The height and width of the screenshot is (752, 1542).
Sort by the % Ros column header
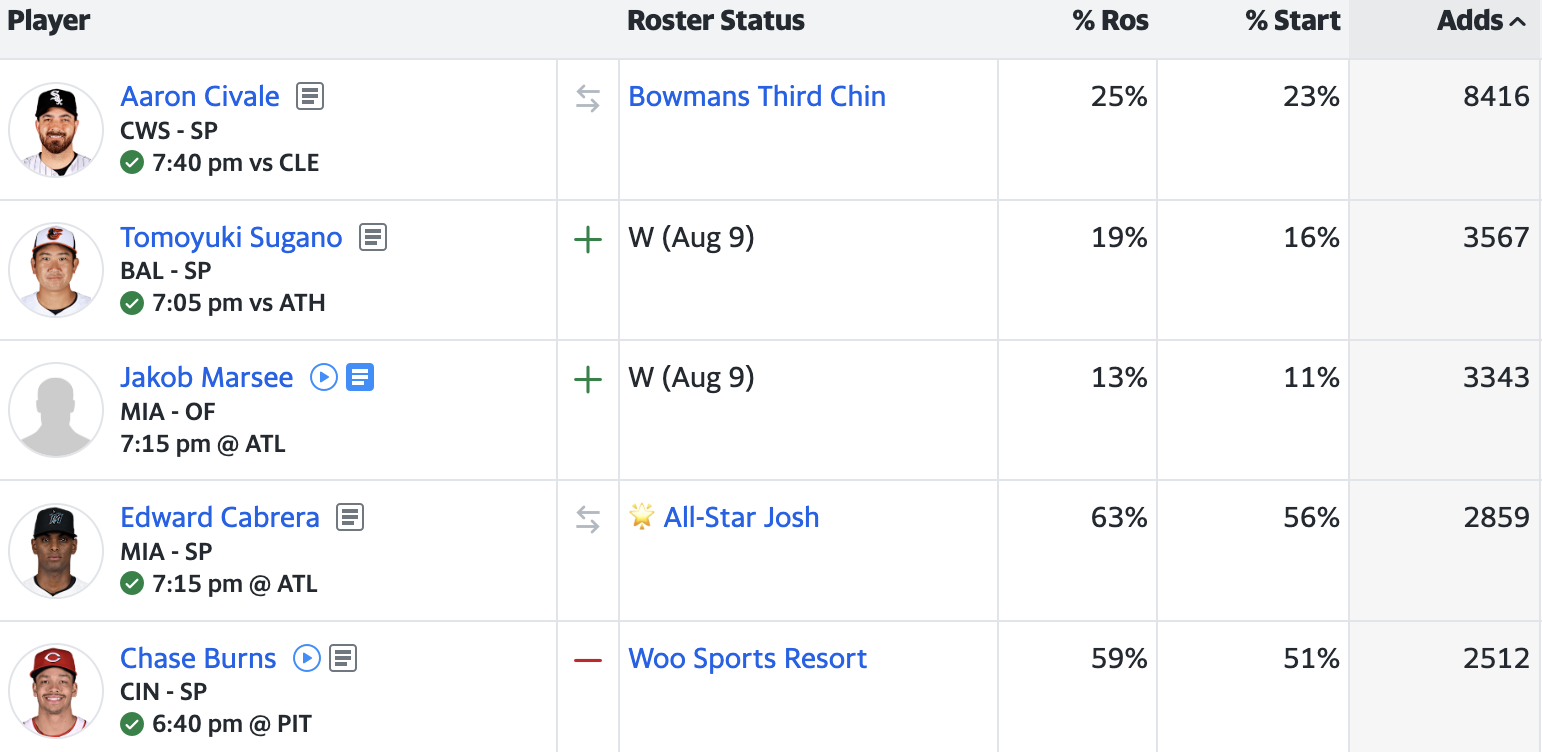(x=1110, y=21)
